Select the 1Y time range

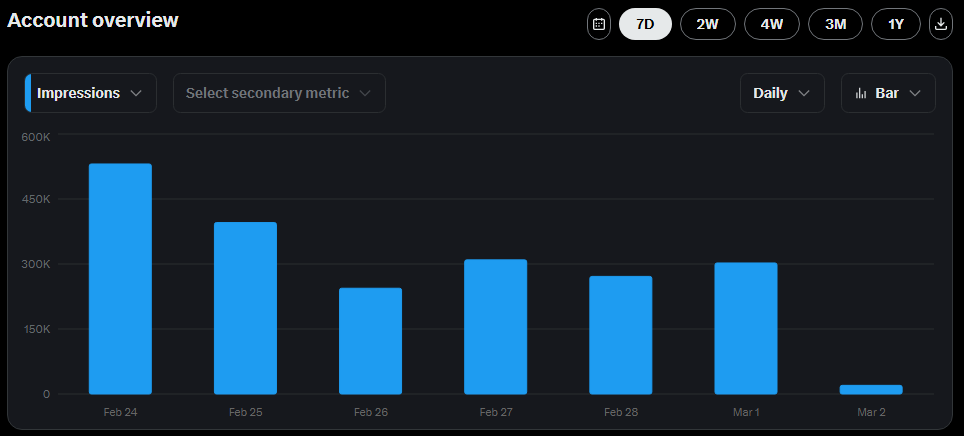[x=896, y=24]
